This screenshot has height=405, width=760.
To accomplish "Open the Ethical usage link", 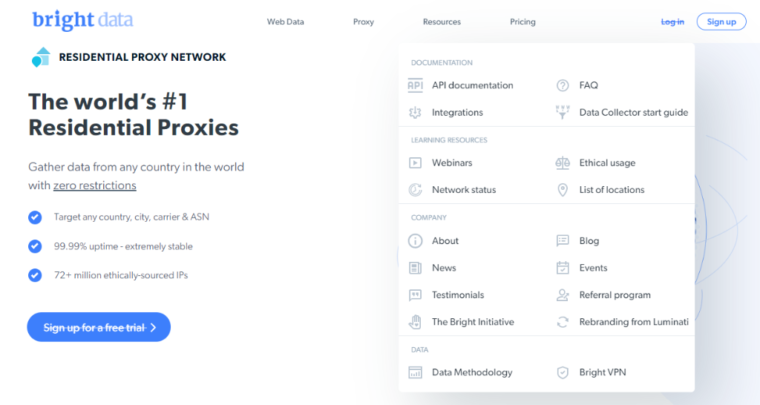I will [x=607, y=163].
